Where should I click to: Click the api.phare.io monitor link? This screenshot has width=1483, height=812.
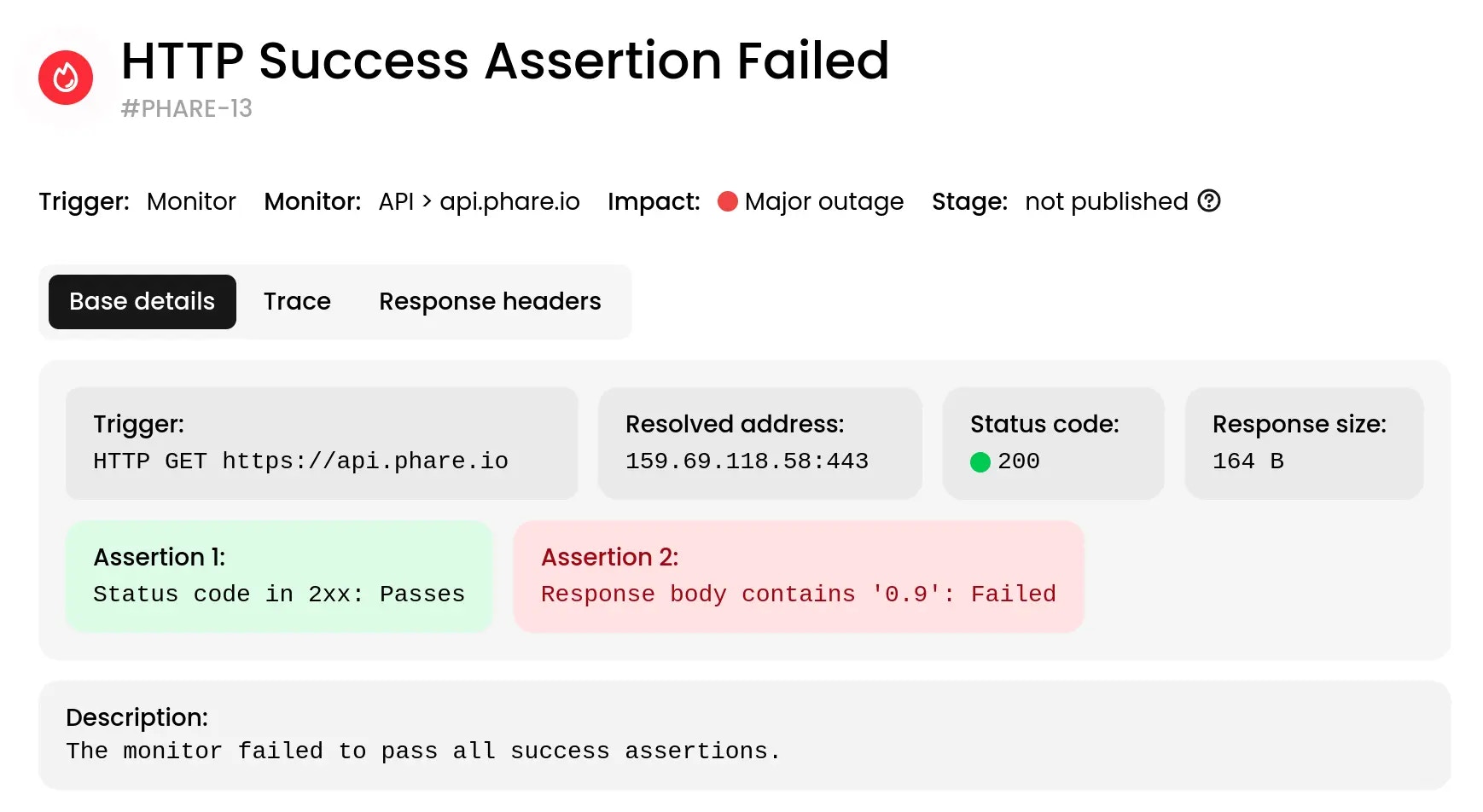pos(509,201)
